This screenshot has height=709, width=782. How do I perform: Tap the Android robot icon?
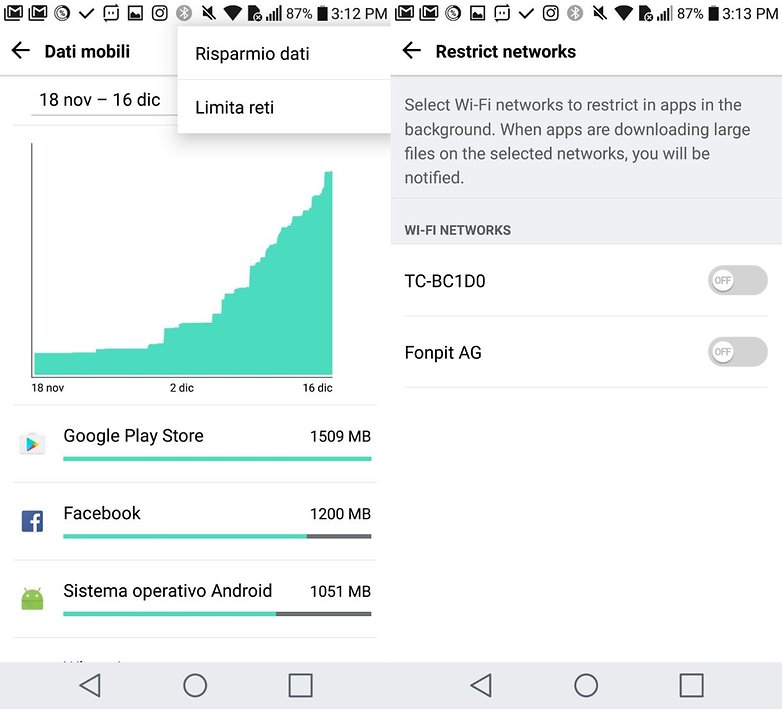point(32,598)
